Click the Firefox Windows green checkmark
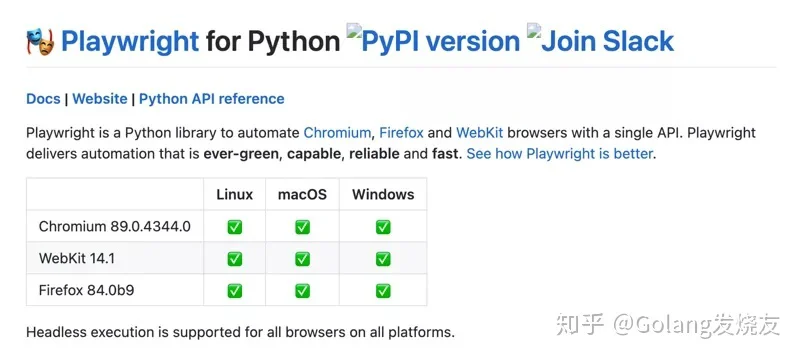Image resolution: width=800 pixels, height=360 pixels. coord(383,291)
